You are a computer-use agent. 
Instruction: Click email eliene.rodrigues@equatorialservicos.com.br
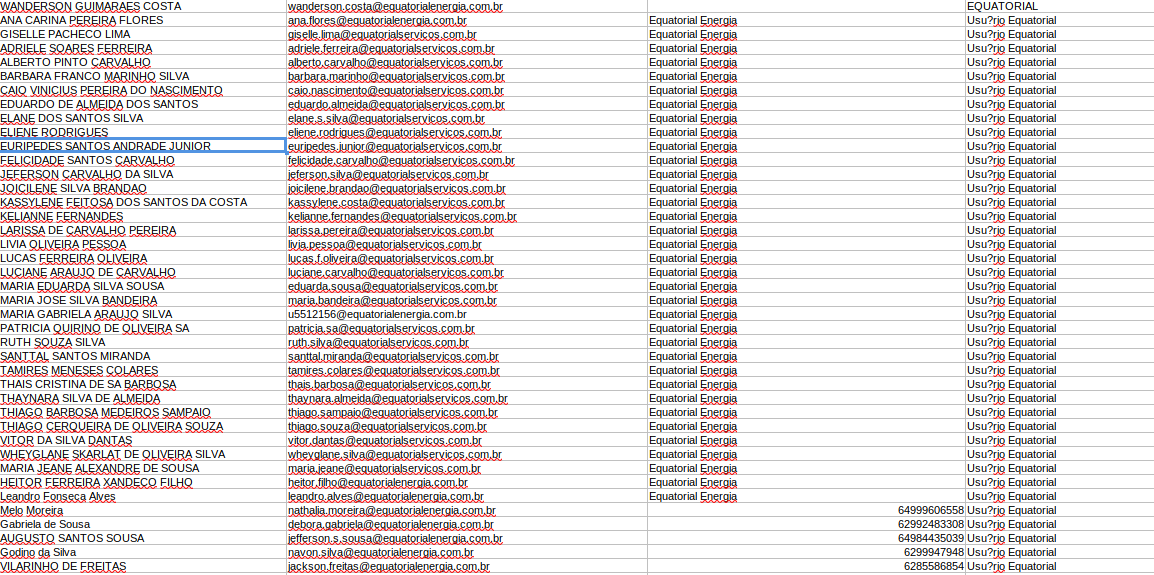pyautogui.click(x=394, y=132)
